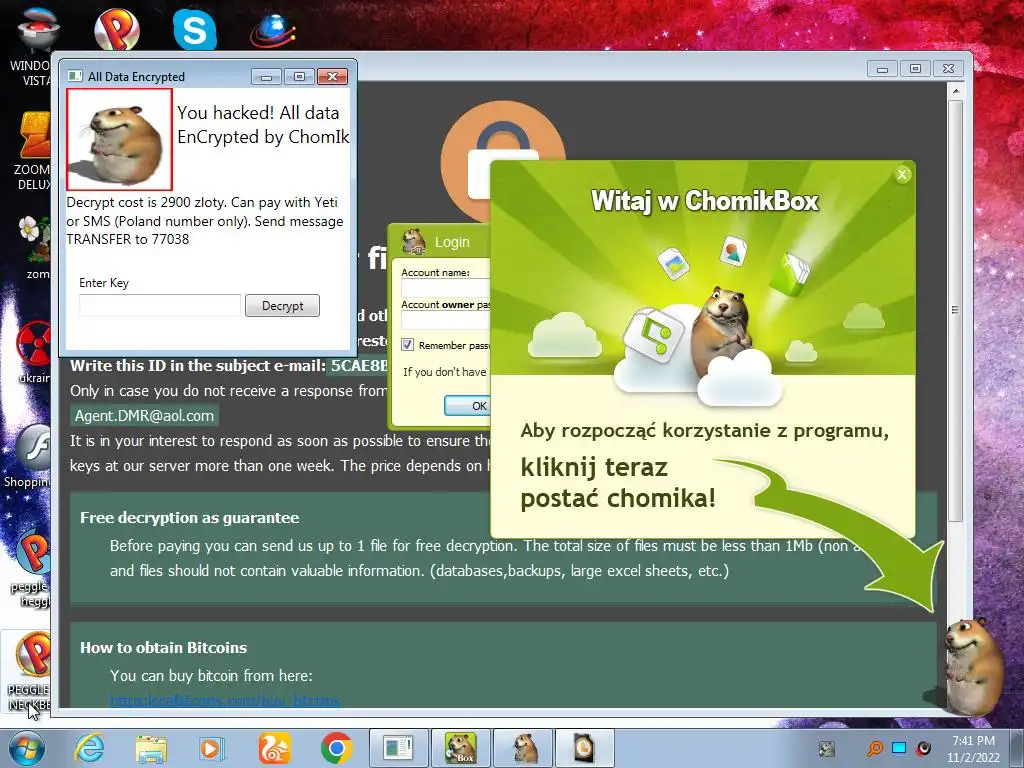Click the 'Witaj w ChomikBox' title text

705,201
